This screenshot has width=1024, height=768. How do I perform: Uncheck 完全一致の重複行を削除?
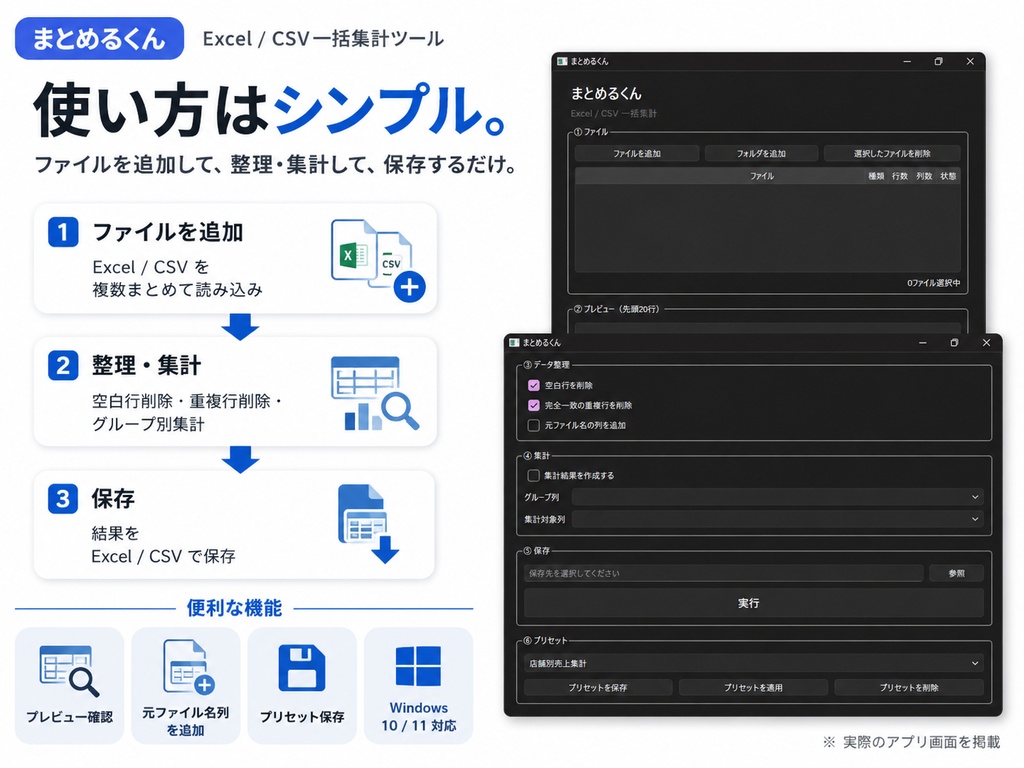[534, 406]
